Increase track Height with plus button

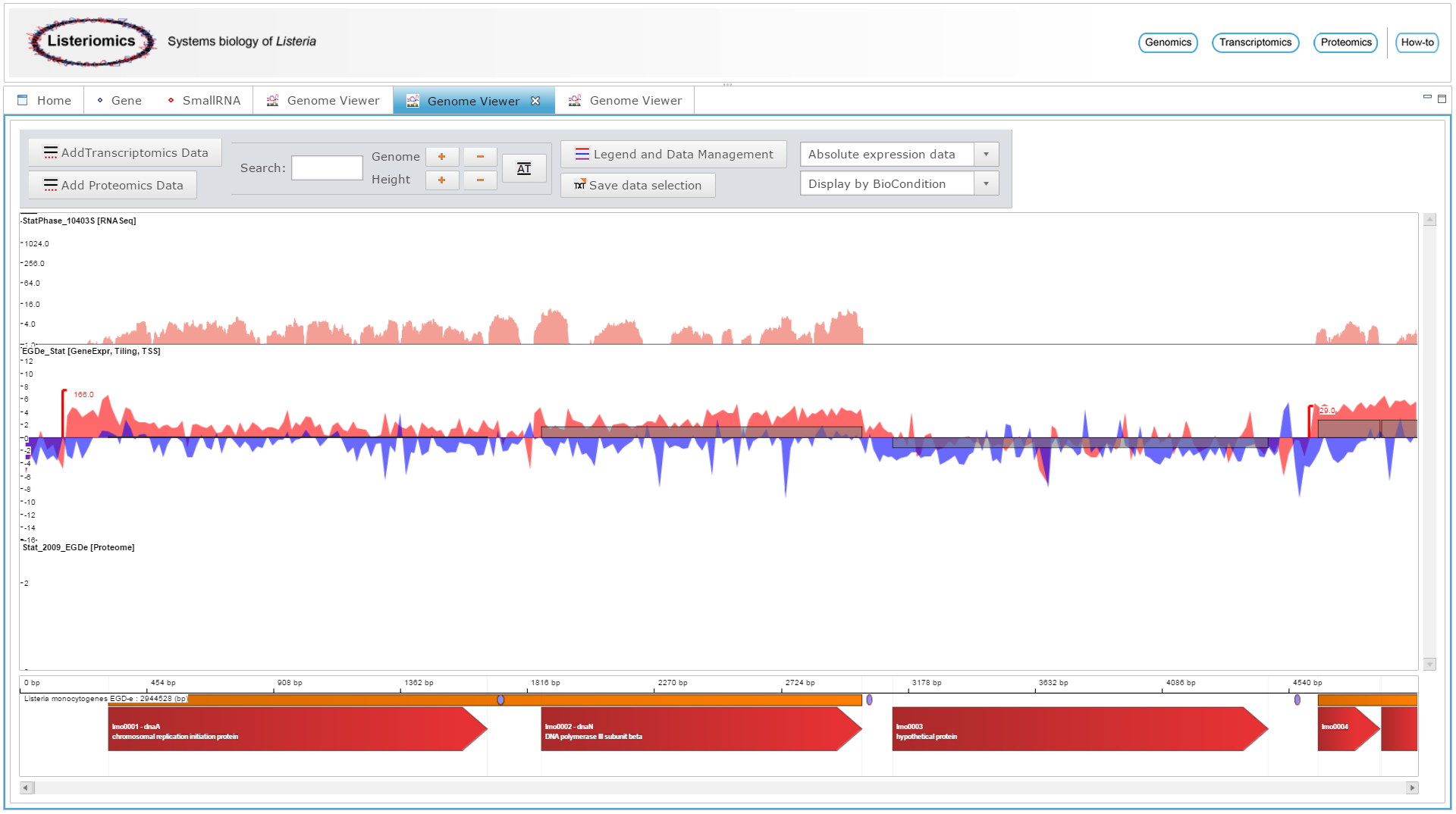[441, 180]
